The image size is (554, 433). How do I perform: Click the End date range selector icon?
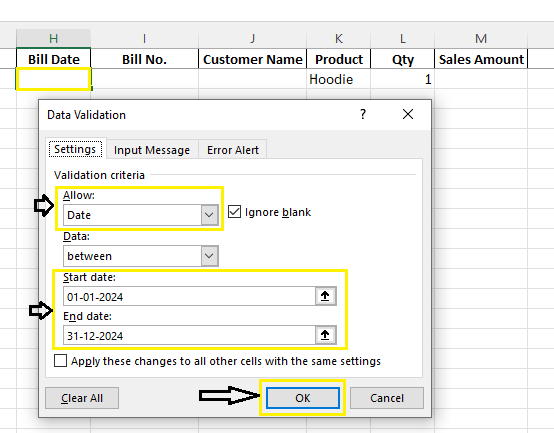[325, 335]
